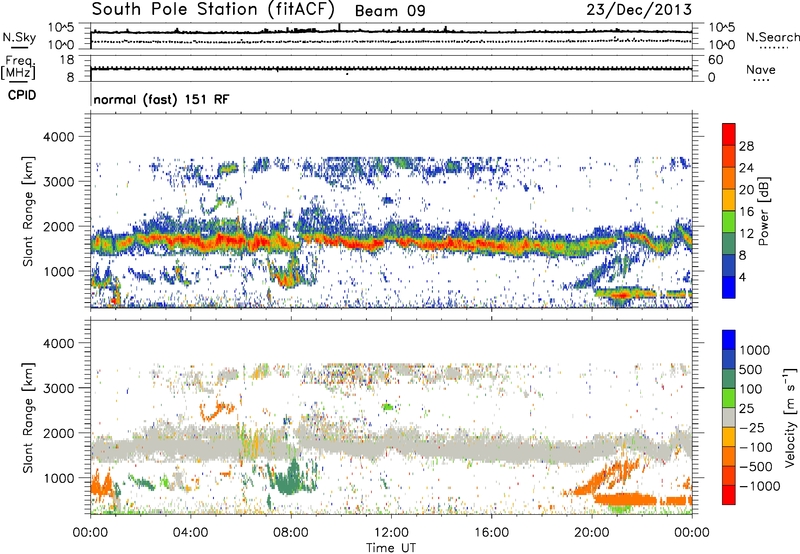Click the blue bottom of power color bar

[x=729, y=287]
